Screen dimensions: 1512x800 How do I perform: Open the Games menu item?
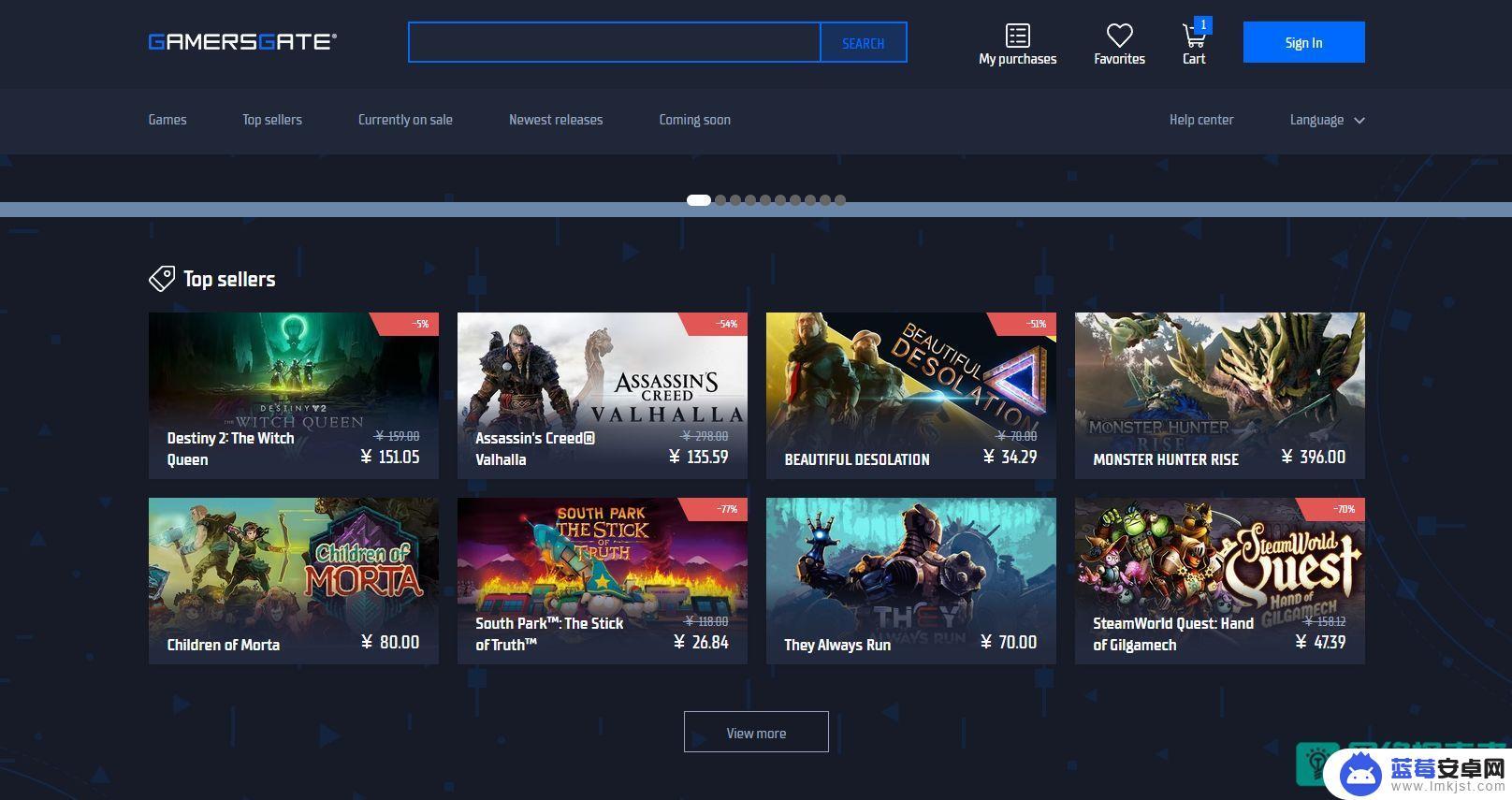167,120
